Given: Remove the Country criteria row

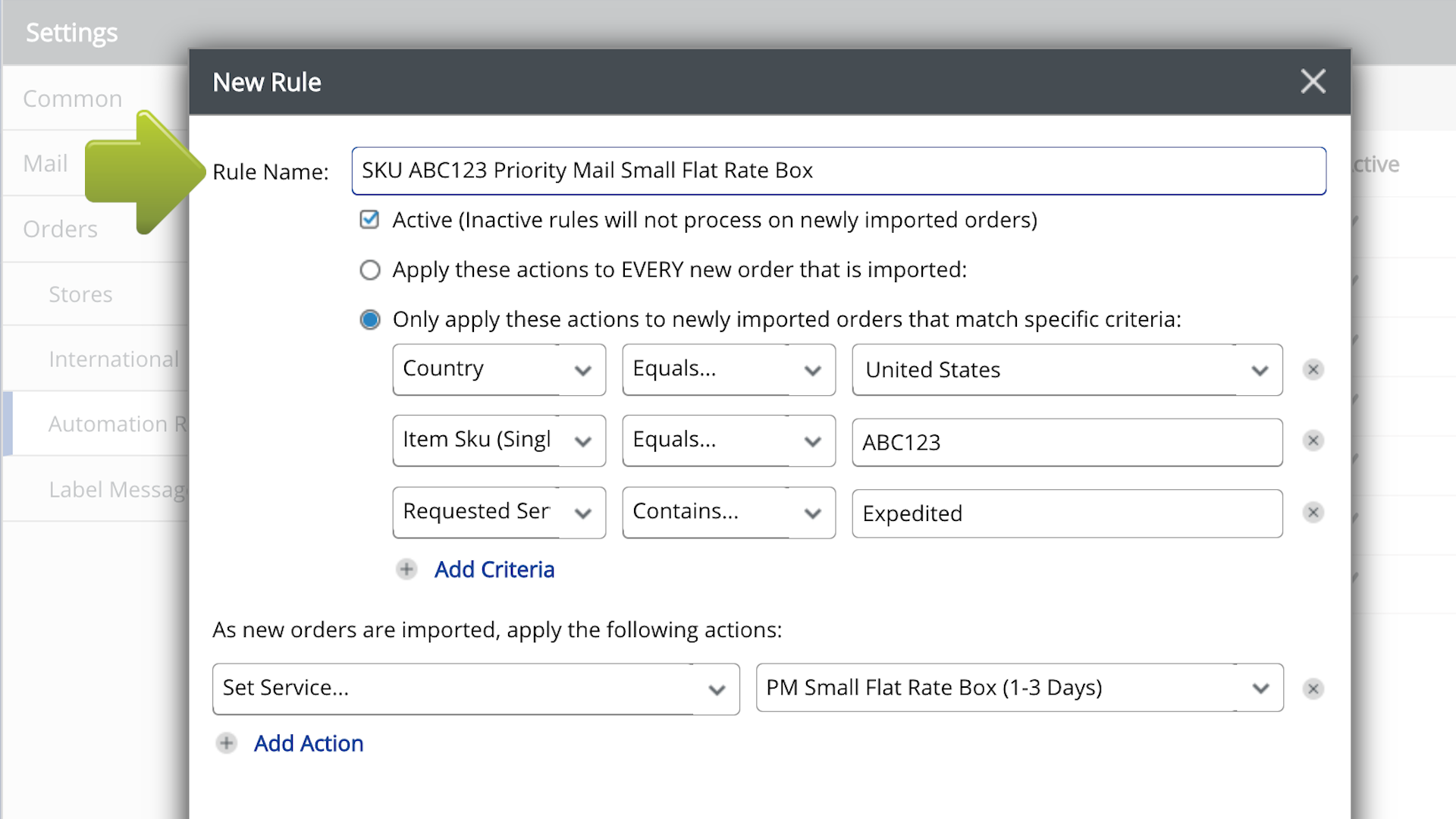Looking at the screenshot, I should [x=1313, y=369].
